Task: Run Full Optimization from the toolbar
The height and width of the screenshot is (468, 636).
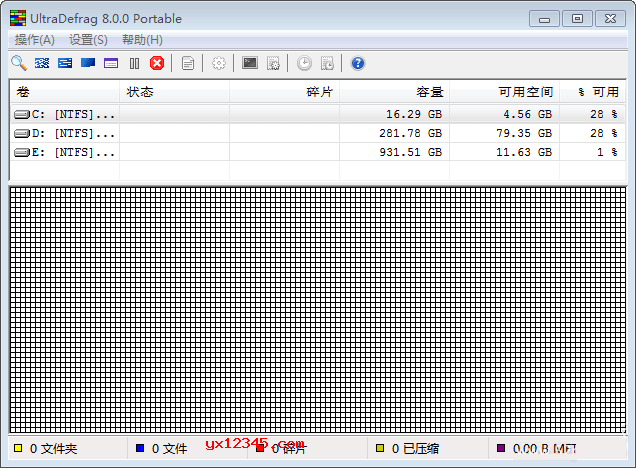Action: 88,63
